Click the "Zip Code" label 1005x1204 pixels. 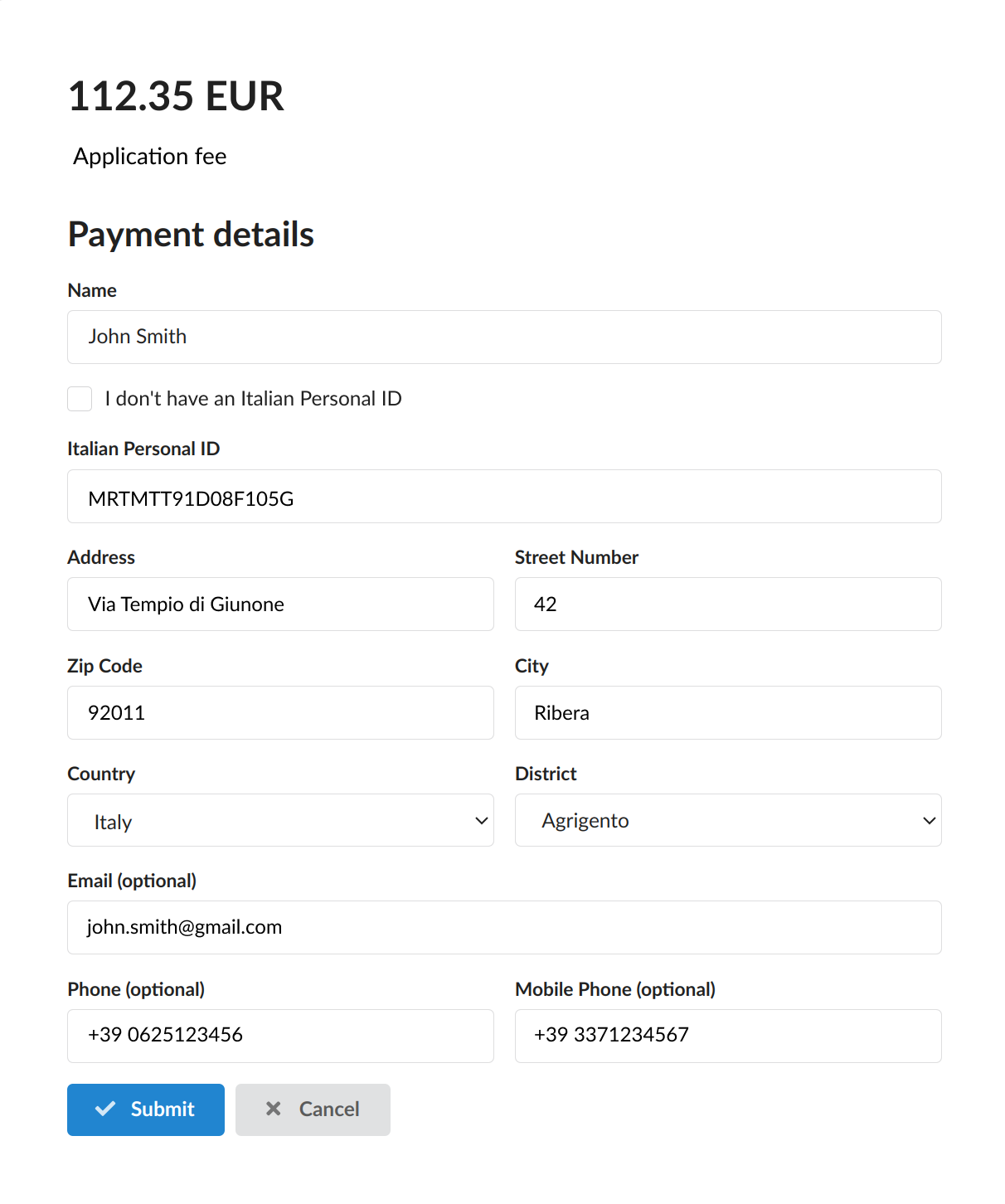point(104,666)
